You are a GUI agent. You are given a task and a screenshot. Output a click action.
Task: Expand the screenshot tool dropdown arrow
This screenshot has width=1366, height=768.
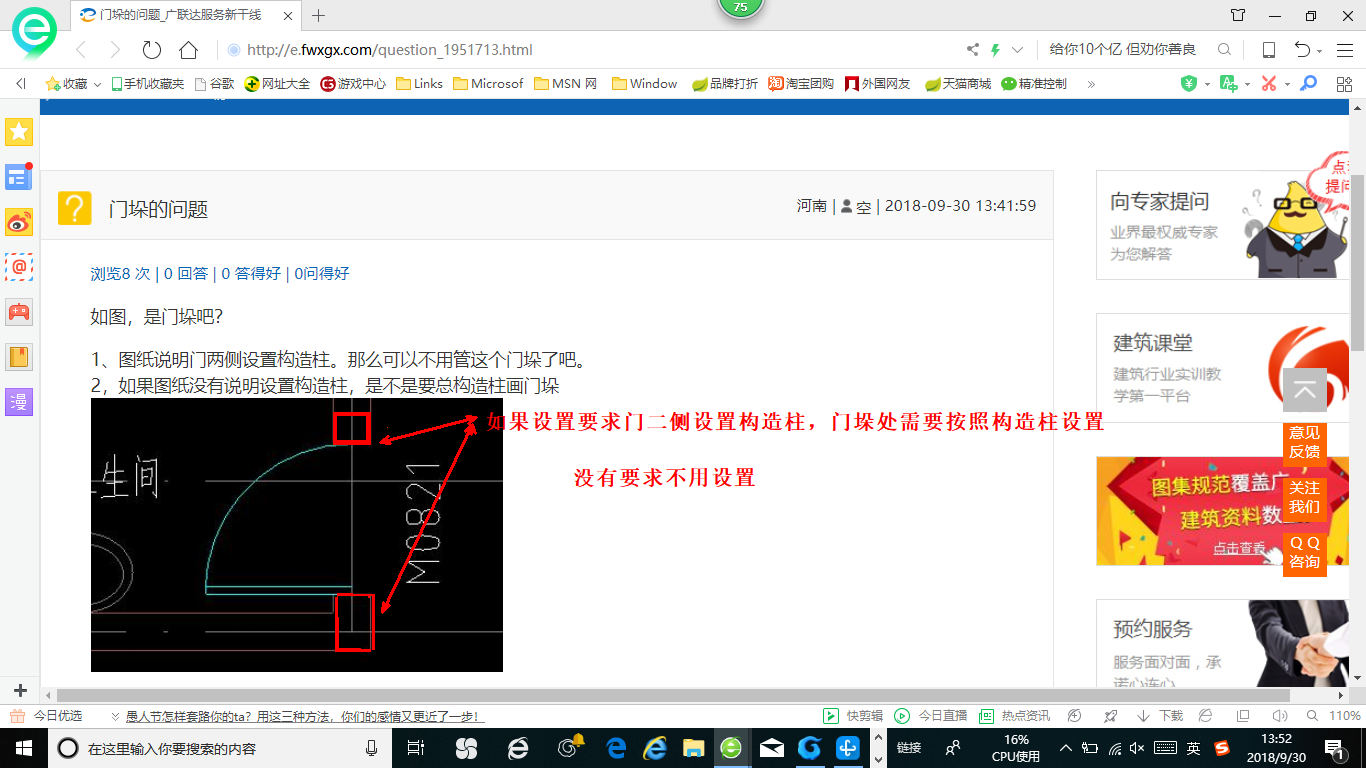tap(1287, 85)
